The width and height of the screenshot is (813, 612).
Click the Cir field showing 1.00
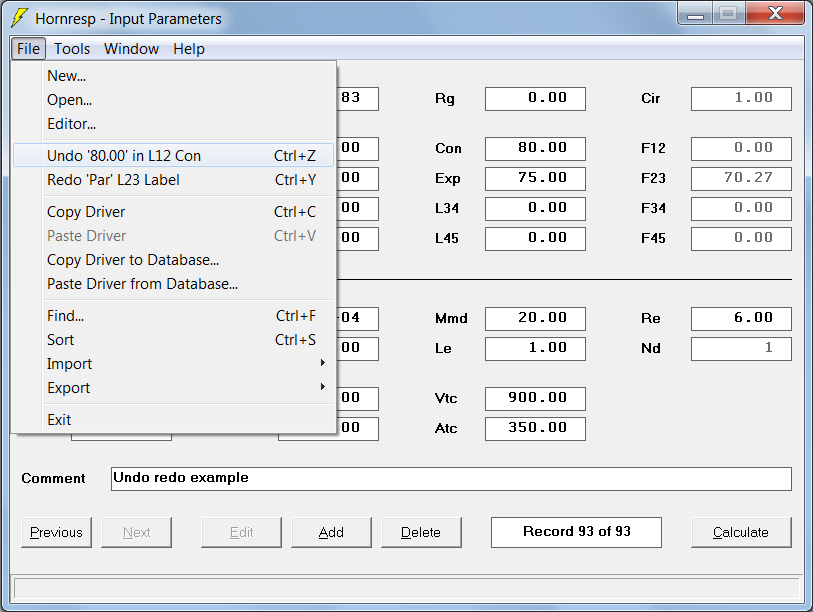[741, 99]
